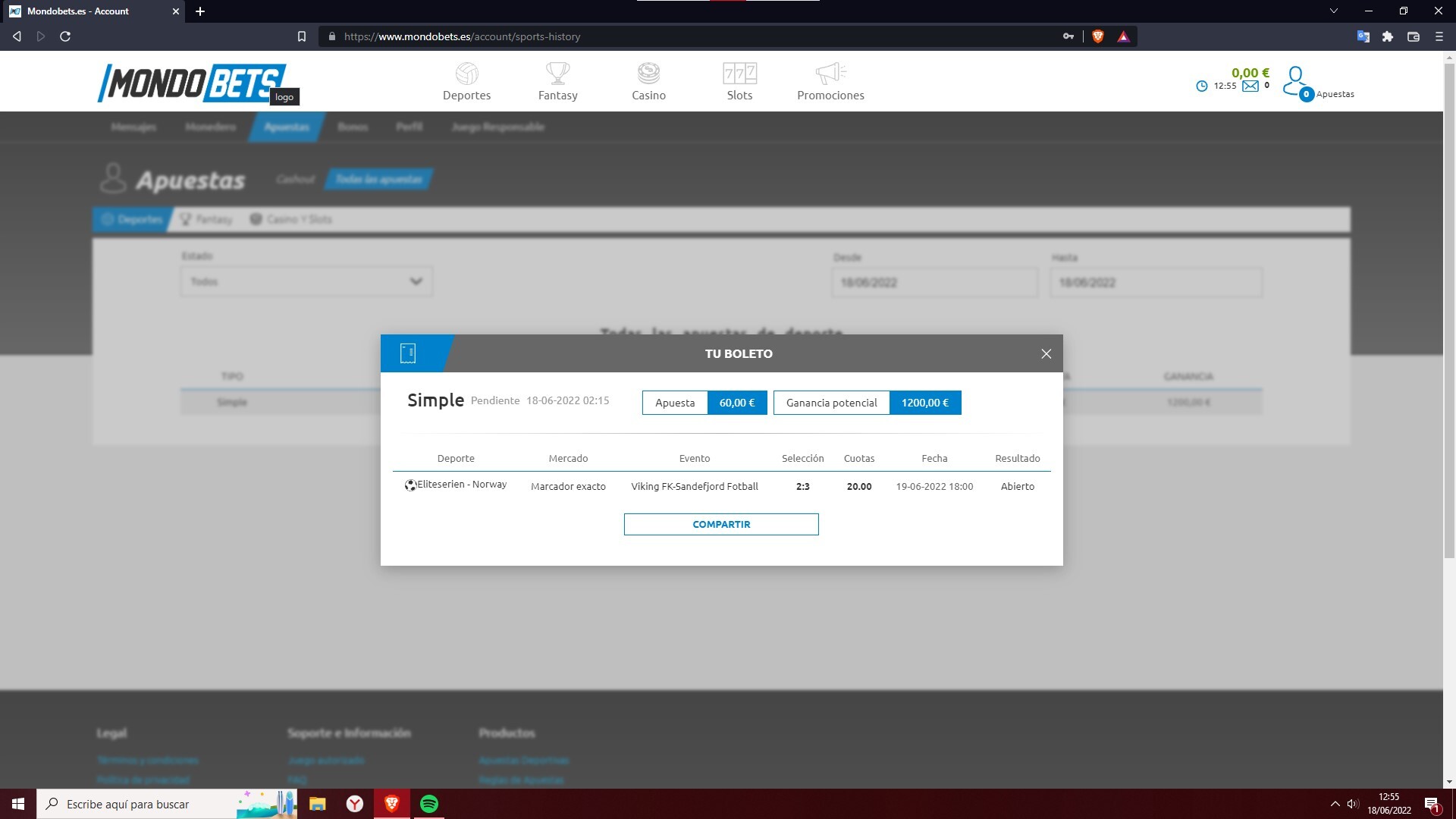This screenshot has width=1456, height=819.
Task: Expand the Estado Todos dropdown
Action: (306, 281)
